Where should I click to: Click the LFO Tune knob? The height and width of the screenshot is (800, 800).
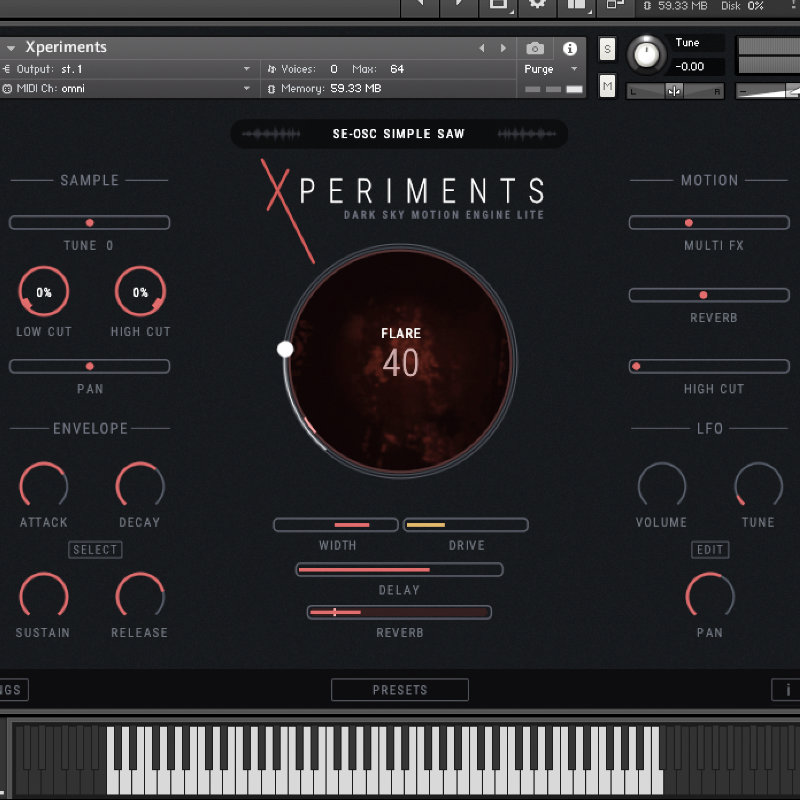[758, 486]
